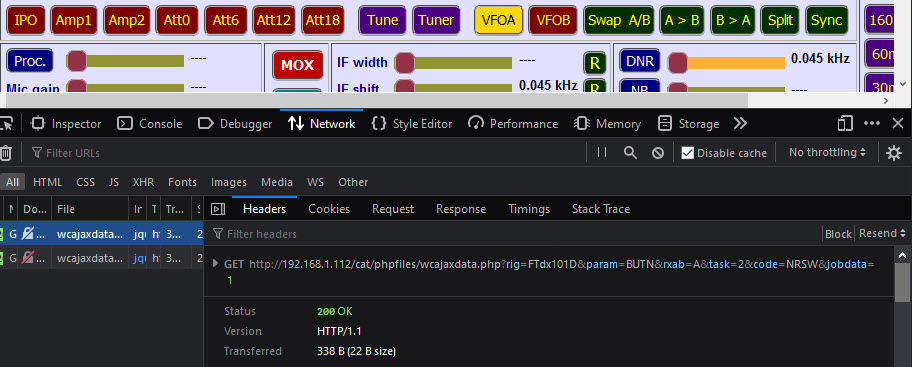The width and height of the screenshot is (912, 367).
Task: Toggle the DNR button
Action: (x=640, y=60)
